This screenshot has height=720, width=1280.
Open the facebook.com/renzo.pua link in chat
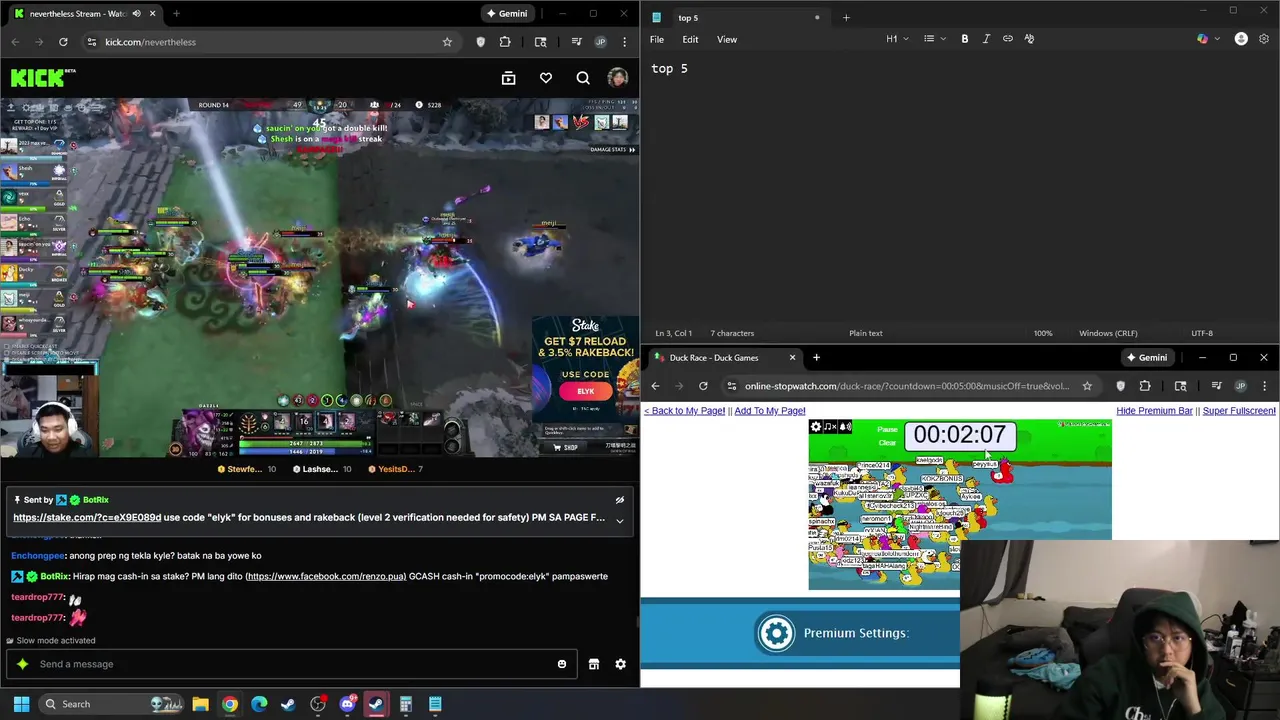point(326,576)
